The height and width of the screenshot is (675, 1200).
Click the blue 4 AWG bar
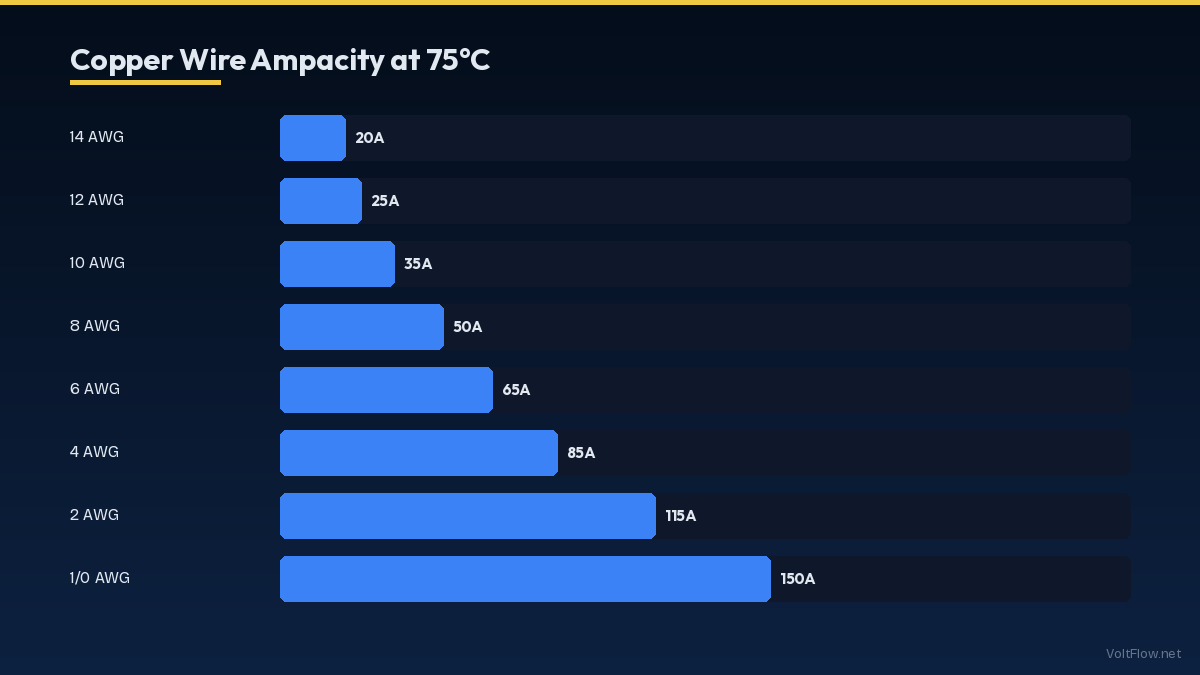(x=418, y=453)
